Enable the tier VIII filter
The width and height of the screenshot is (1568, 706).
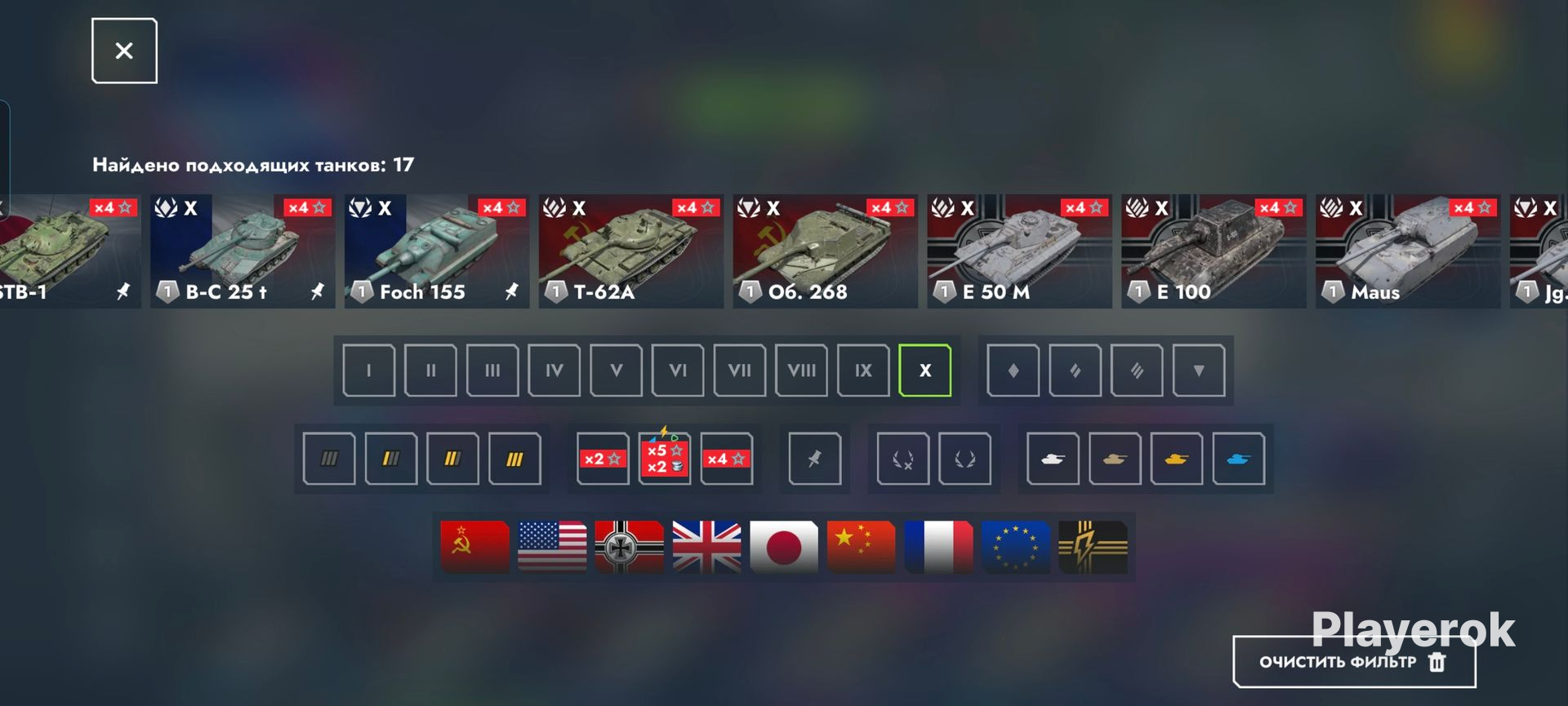(x=801, y=371)
